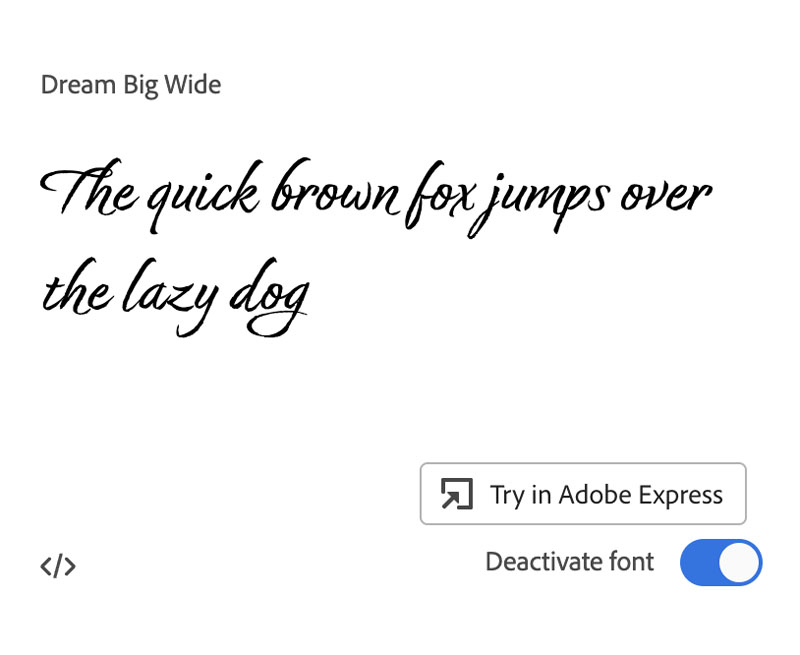The image size is (800, 655).
Task: Open the Dream Big Wide font name link
Action: point(131,85)
